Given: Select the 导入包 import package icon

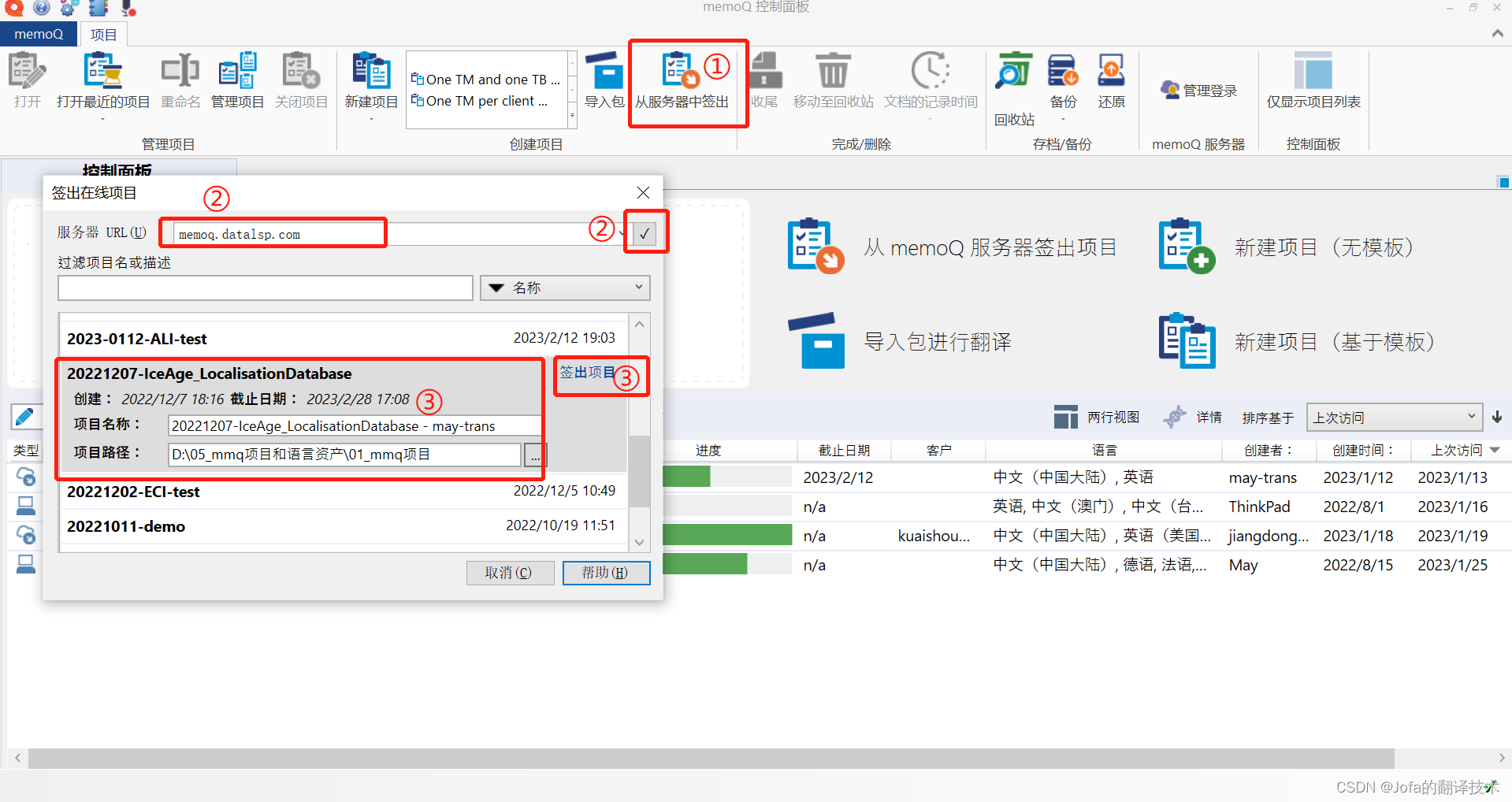Looking at the screenshot, I should pos(604,79).
